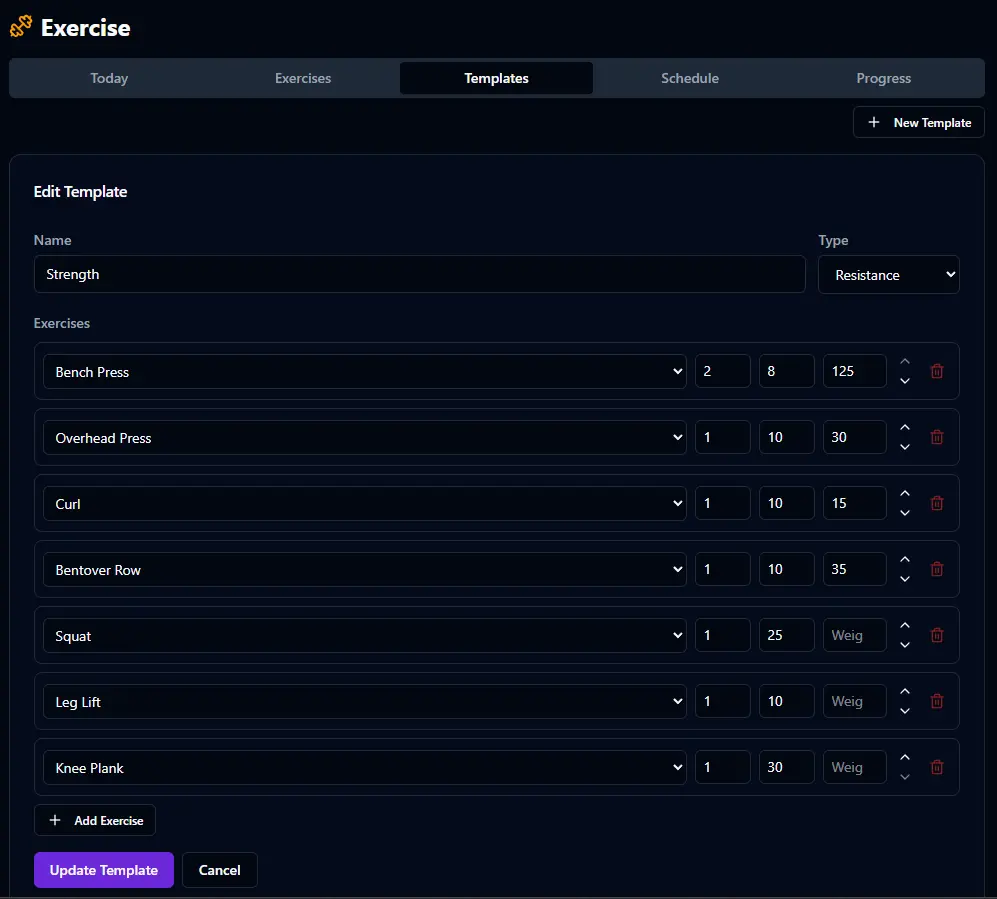Select the weight field showing 125
997x899 pixels.
coord(854,370)
